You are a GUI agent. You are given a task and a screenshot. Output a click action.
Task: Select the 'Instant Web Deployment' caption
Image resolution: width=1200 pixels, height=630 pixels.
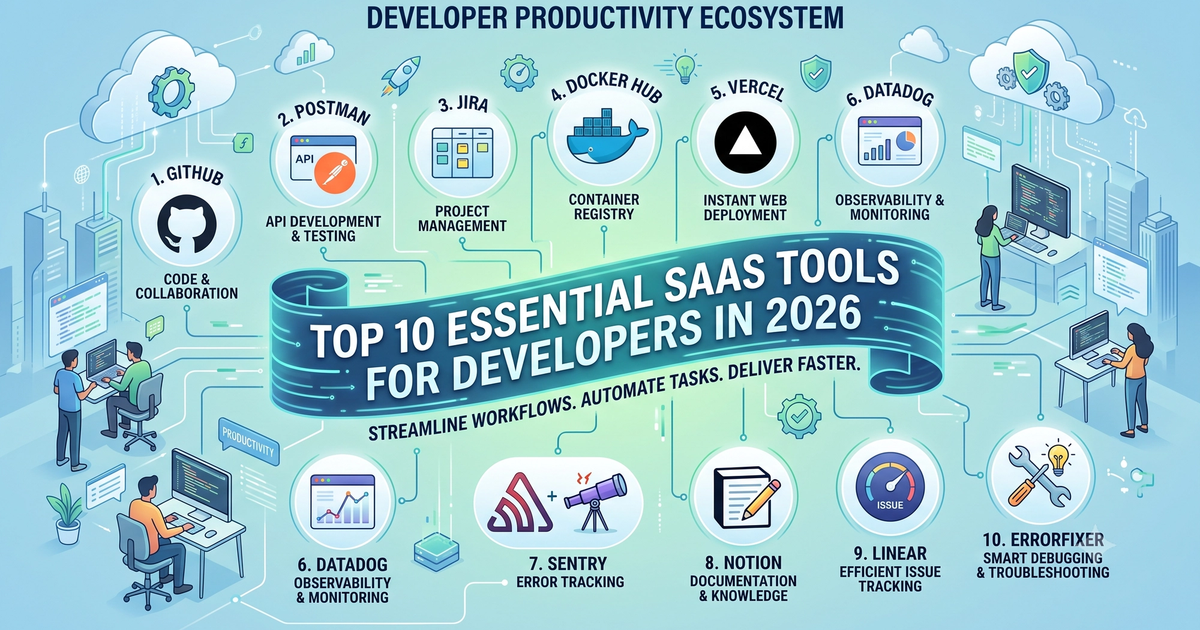click(746, 207)
